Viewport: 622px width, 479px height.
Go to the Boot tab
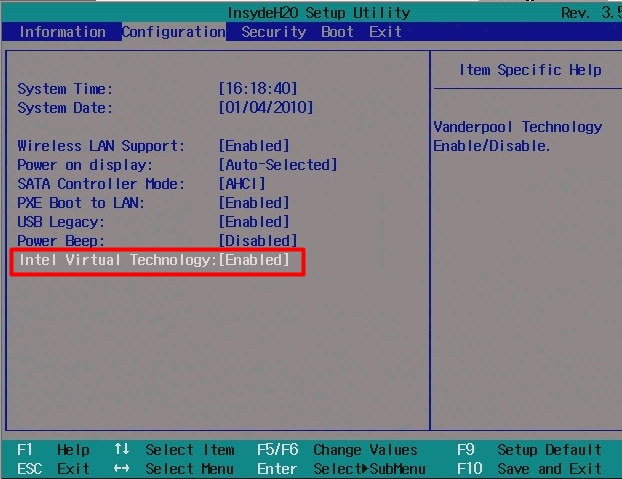[x=337, y=32]
